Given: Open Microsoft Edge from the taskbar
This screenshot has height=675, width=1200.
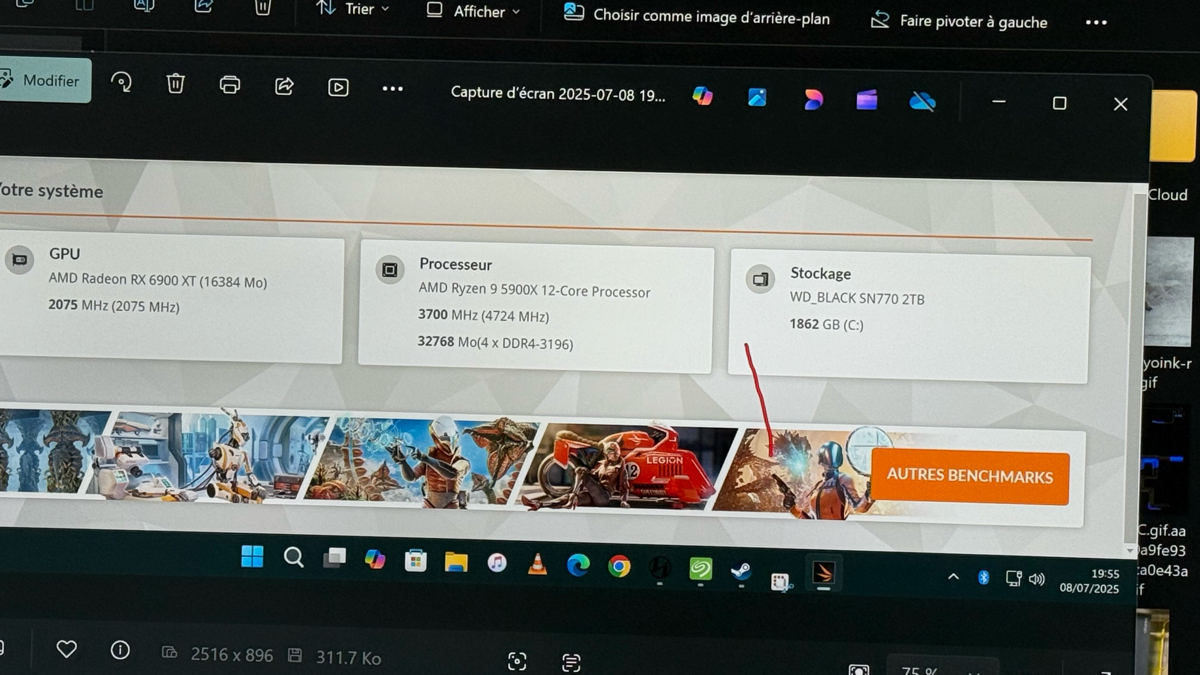Looking at the screenshot, I should coord(578,566).
